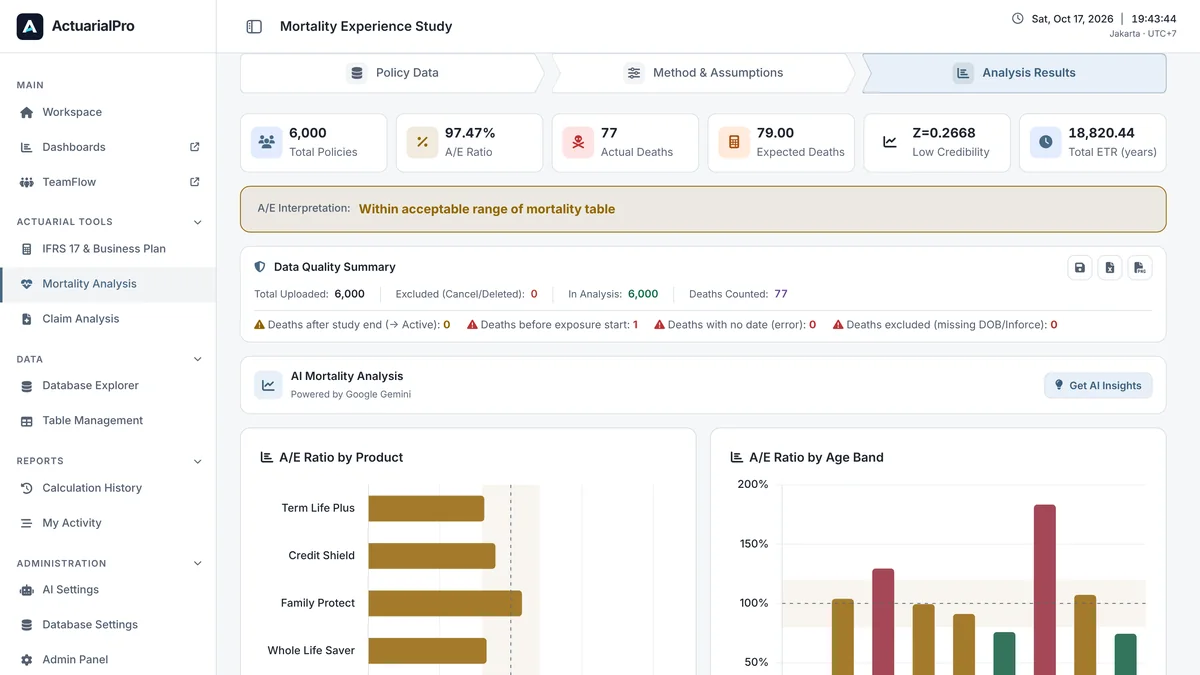Click the Low Credibility chart icon

tap(890, 142)
